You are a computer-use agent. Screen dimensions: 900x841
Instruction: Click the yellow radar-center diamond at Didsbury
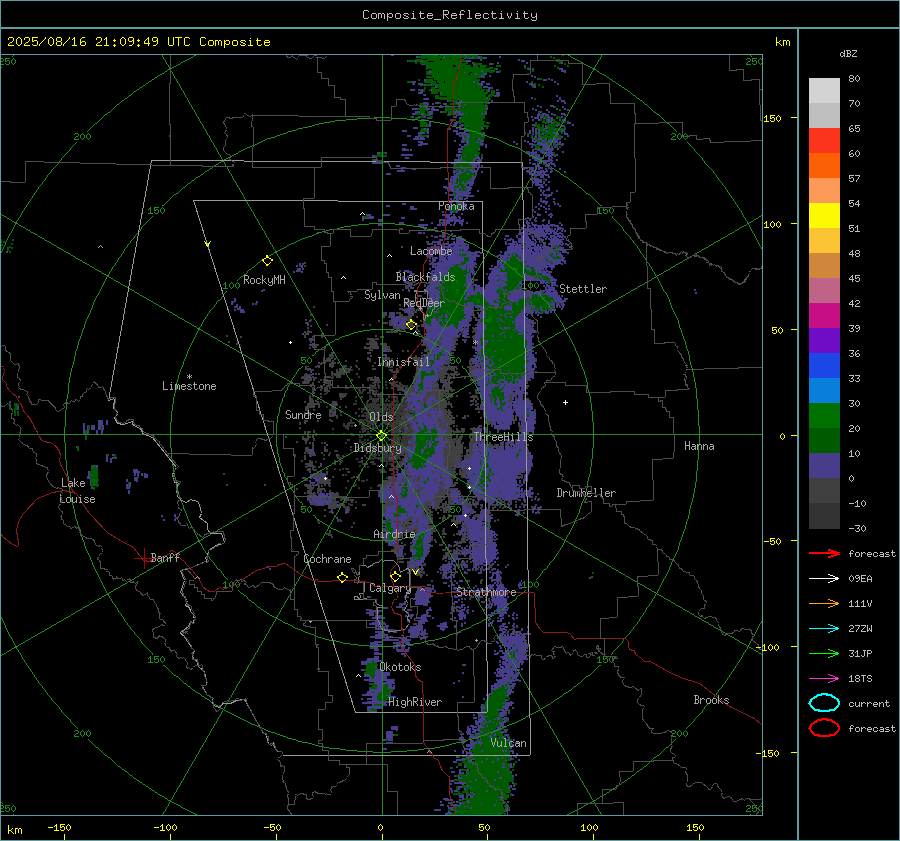coord(382,436)
